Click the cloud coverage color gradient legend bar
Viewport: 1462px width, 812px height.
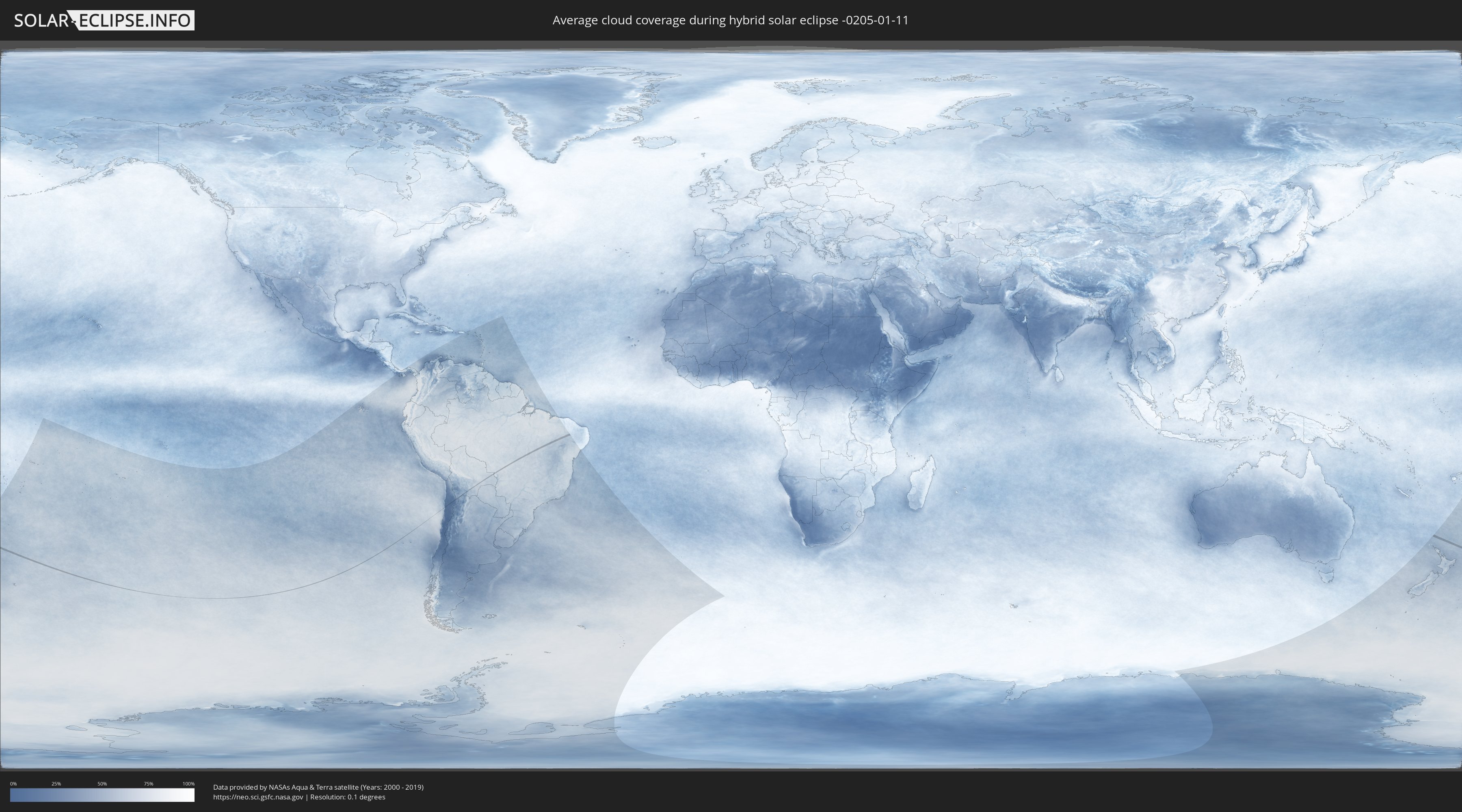point(102,795)
